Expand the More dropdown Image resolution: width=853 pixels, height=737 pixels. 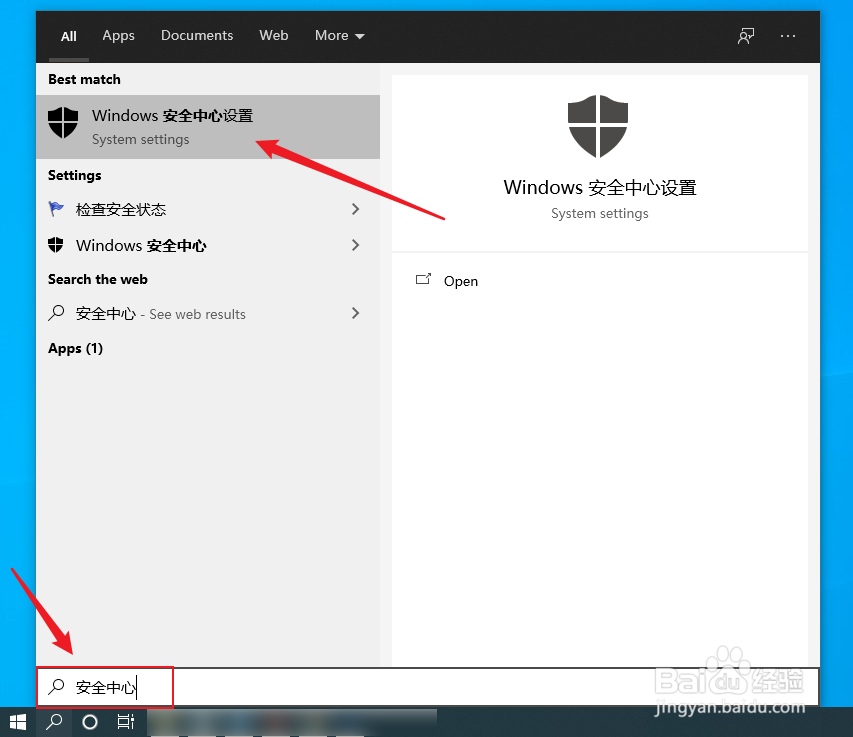339,36
